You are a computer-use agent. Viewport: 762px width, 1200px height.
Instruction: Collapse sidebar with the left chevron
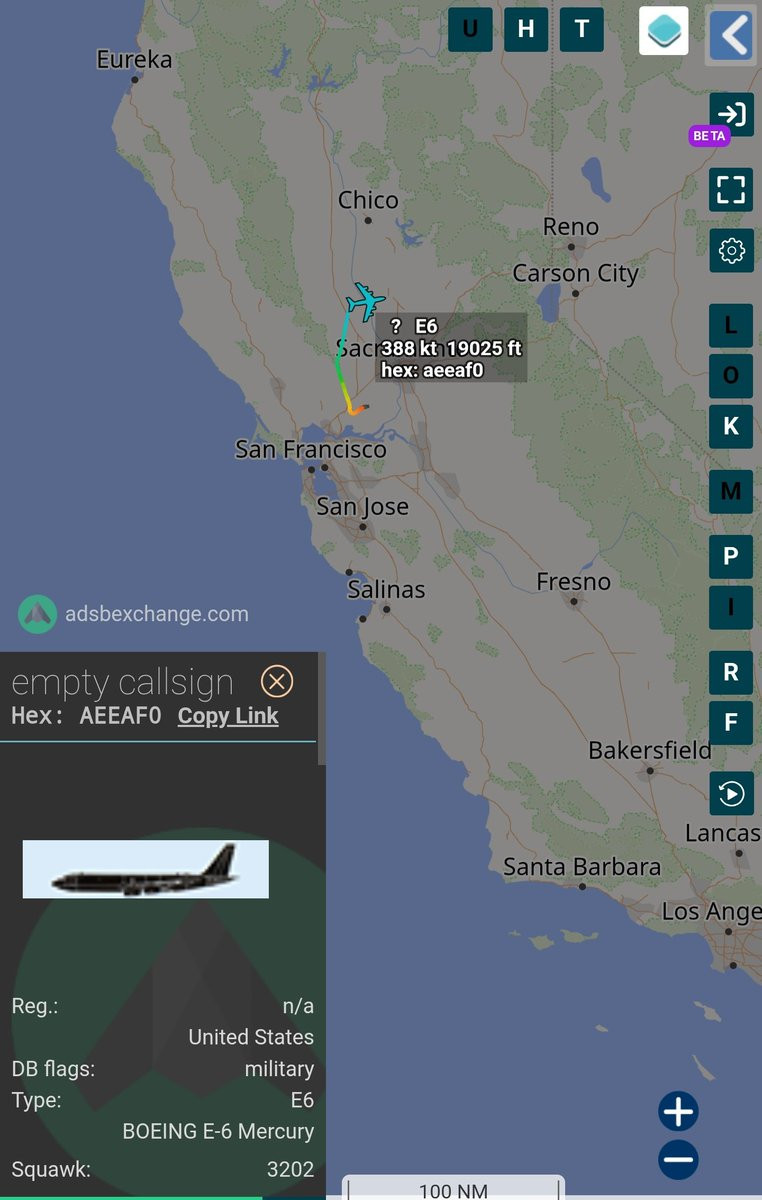[731, 35]
